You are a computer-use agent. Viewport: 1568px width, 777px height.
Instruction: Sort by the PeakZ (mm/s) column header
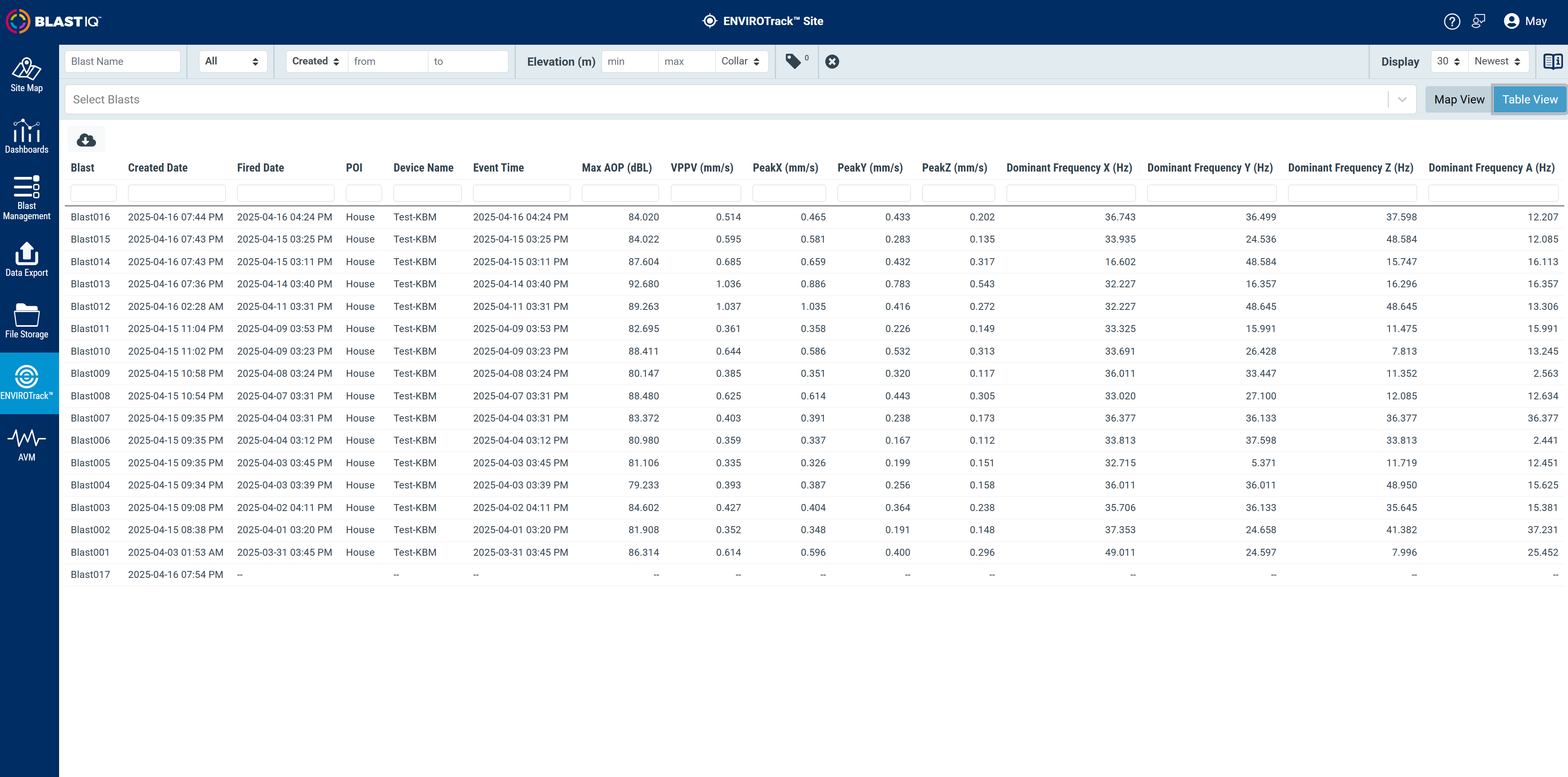tap(955, 168)
